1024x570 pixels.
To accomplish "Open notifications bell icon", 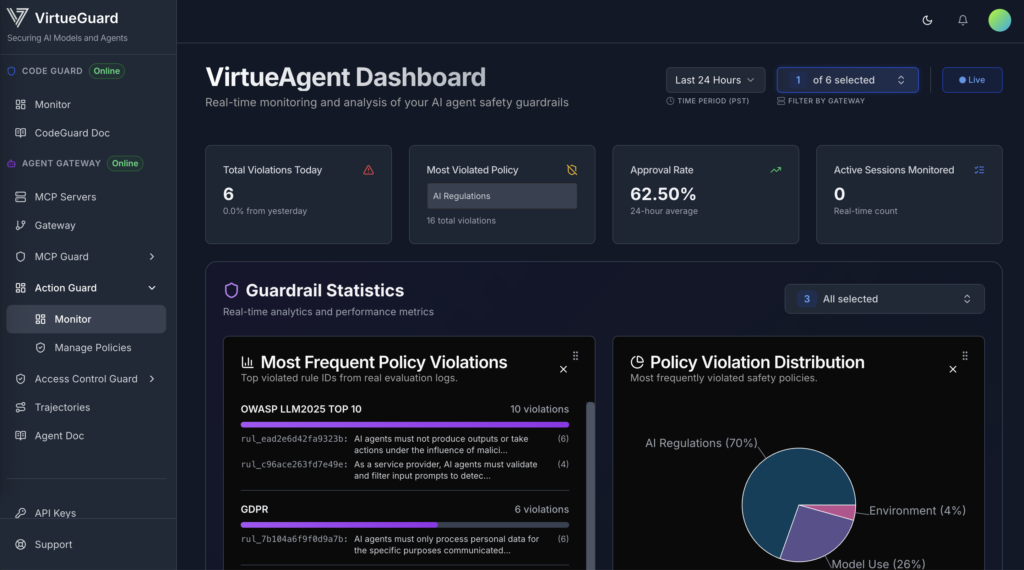I will [963, 20].
